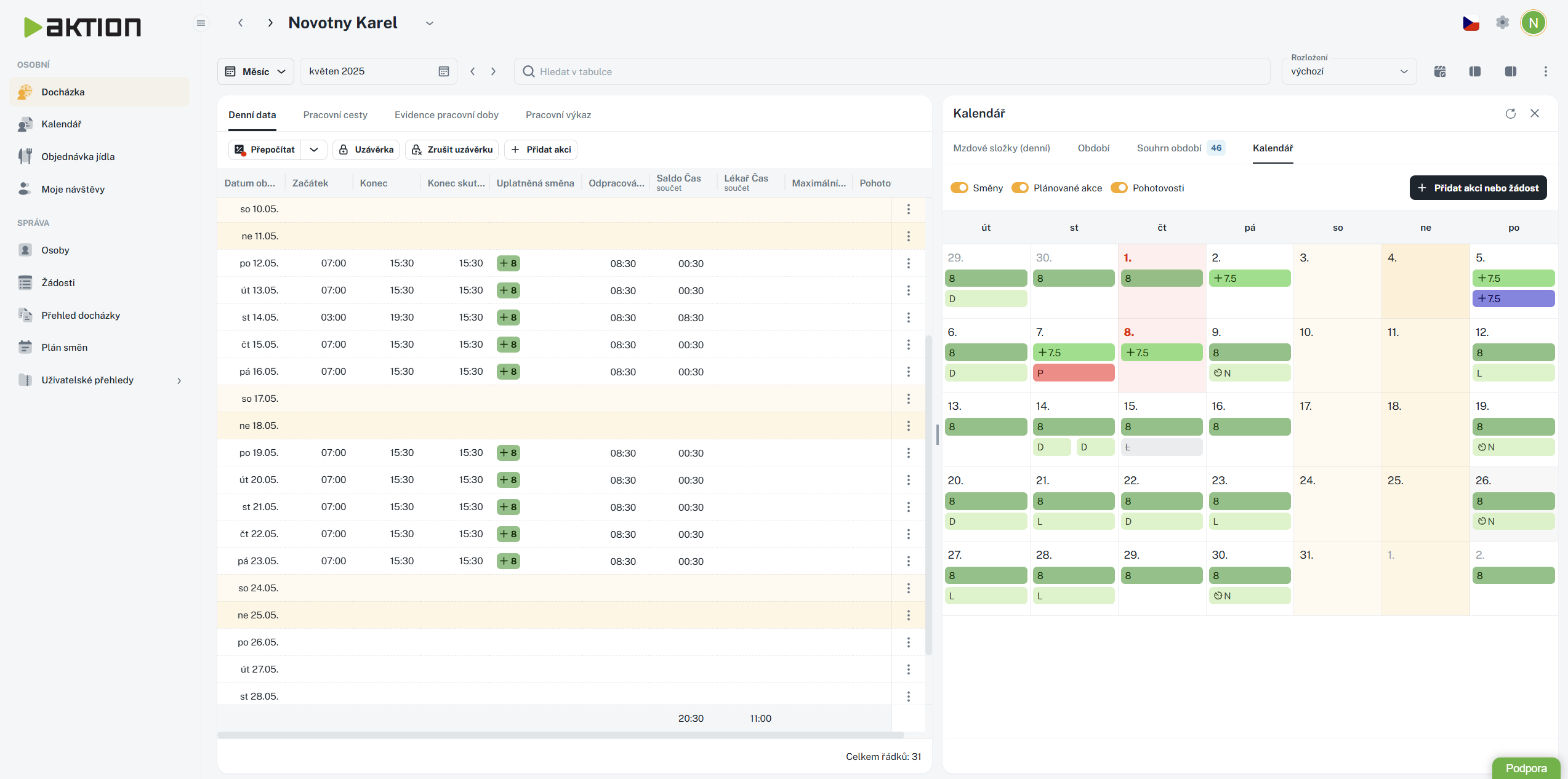
Task: Click the Přidat akci nebo žádost button
Action: (1478, 188)
